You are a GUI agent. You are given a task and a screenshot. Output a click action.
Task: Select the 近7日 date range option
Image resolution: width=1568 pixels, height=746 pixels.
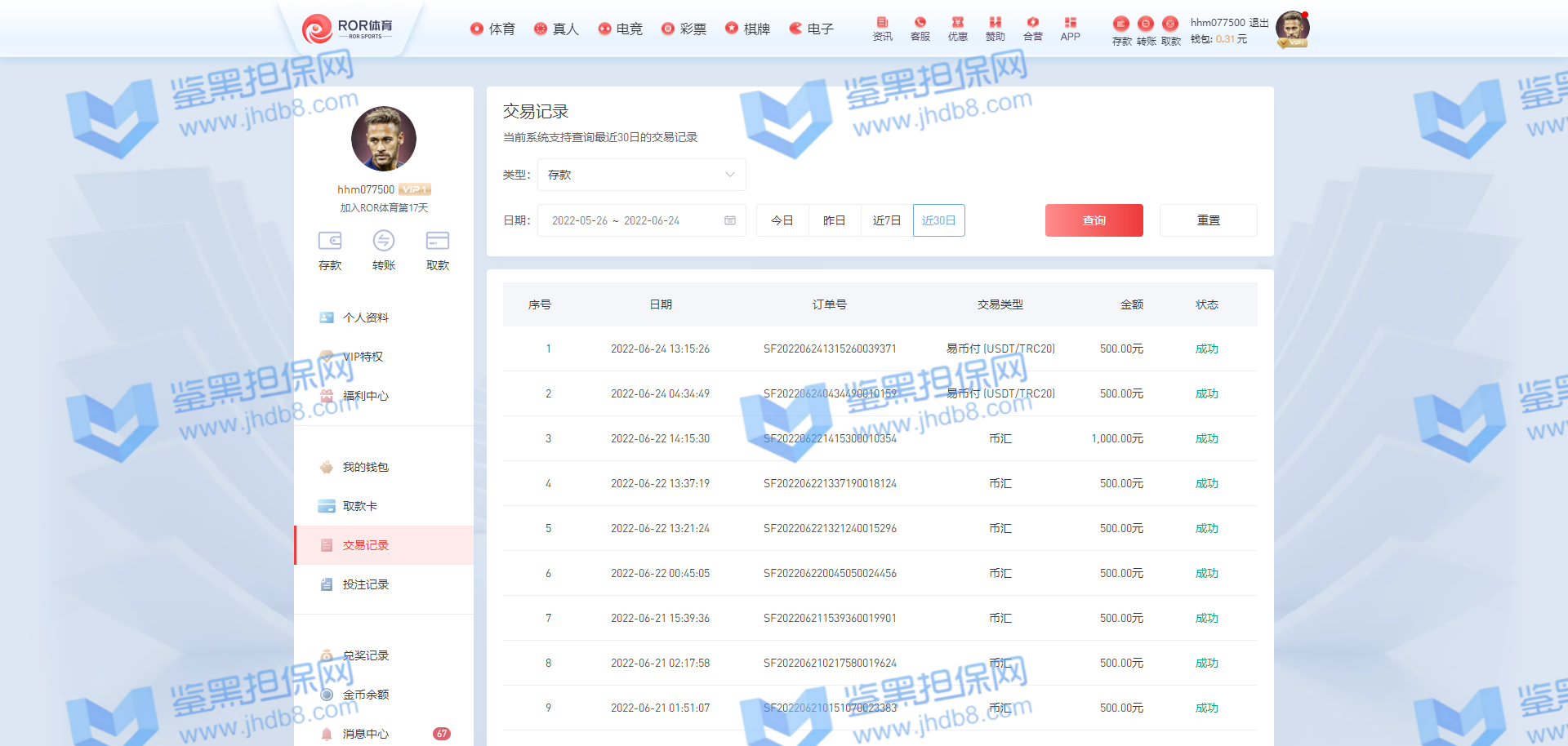point(886,220)
